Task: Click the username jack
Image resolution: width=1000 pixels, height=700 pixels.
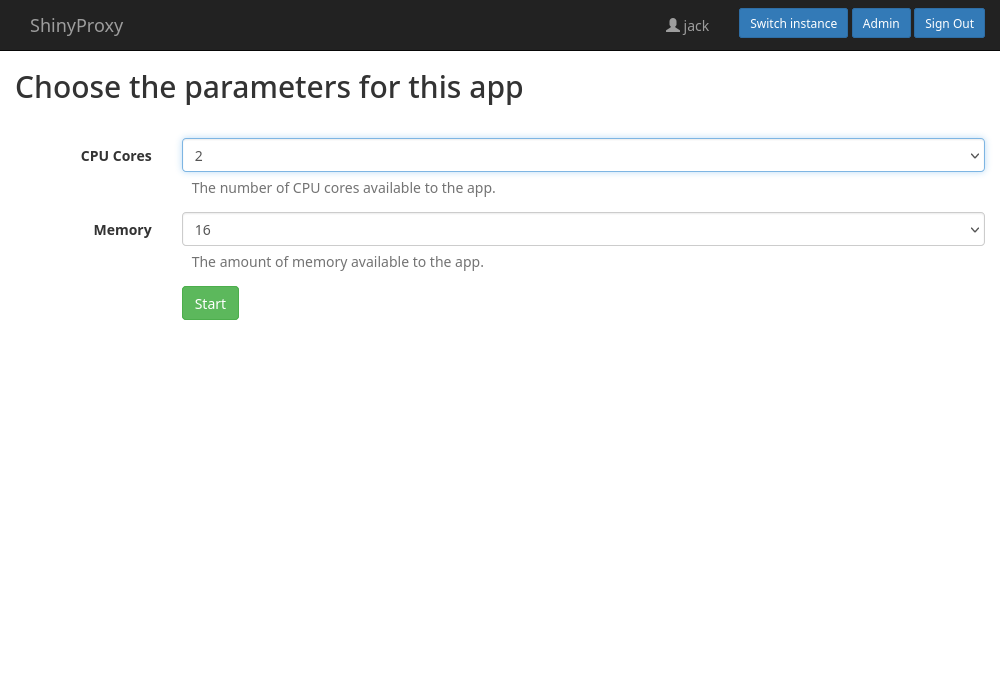Action: (696, 26)
